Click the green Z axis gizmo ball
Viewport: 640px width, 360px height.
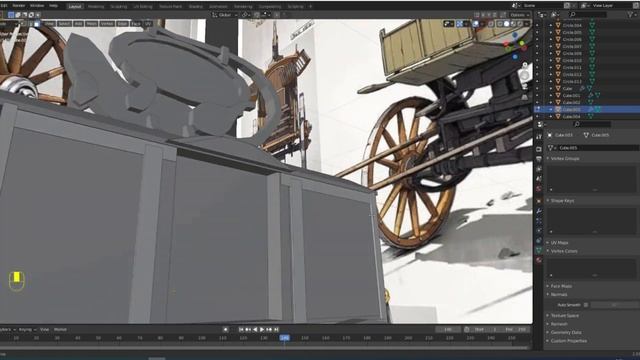tap(522, 43)
